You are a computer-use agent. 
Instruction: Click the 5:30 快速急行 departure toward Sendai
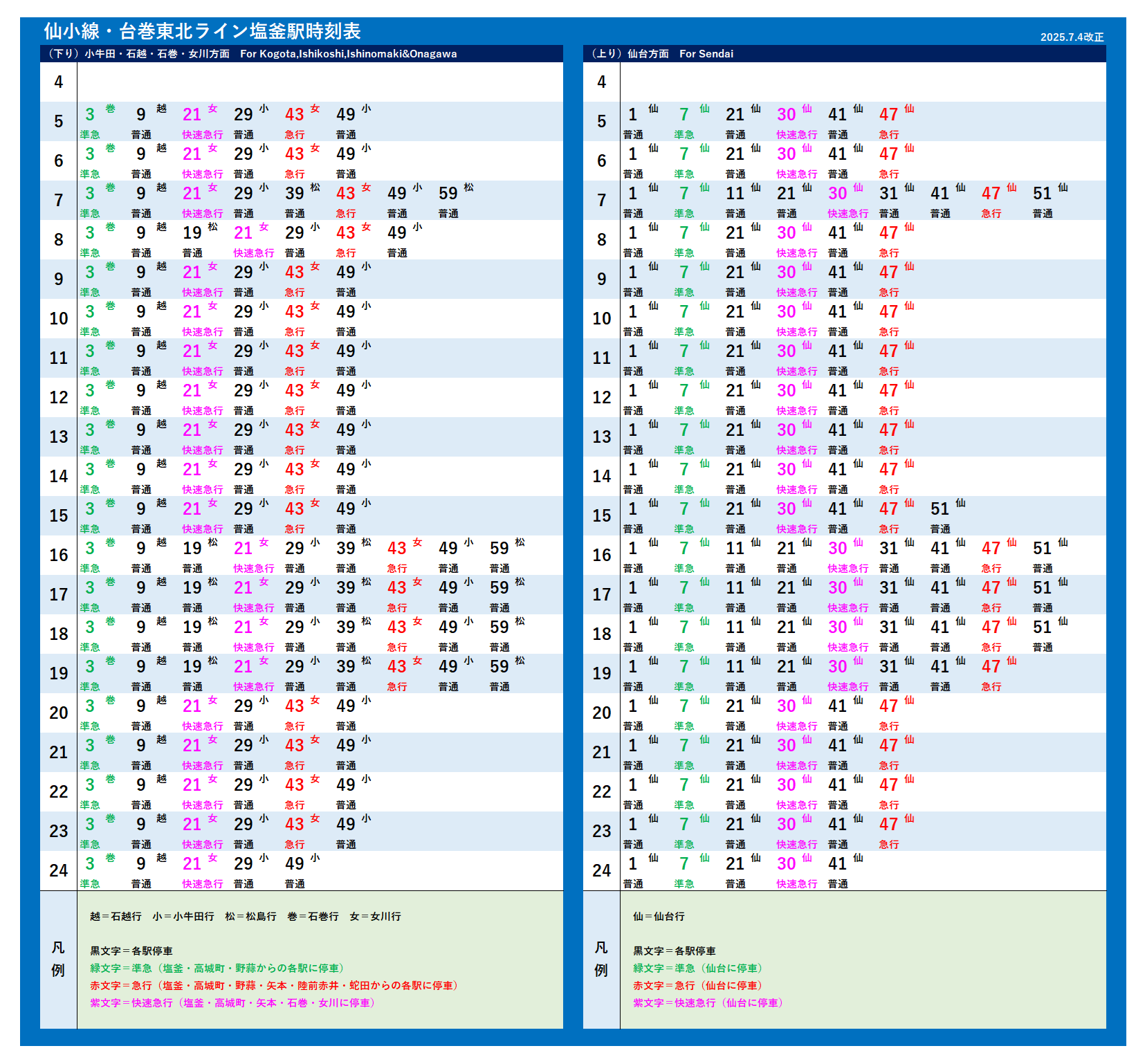pyautogui.click(x=787, y=115)
